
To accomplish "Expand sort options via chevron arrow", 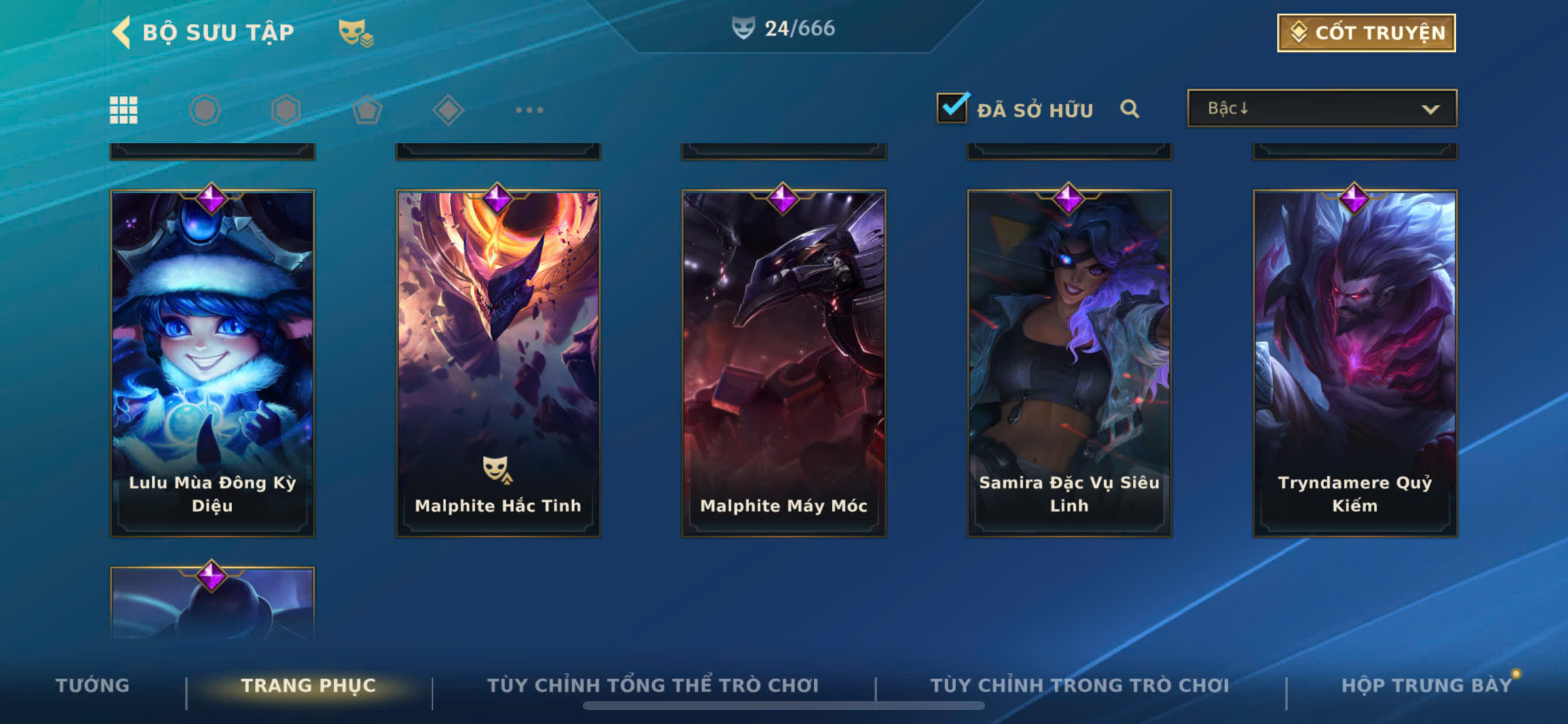I will pos(1430,110).
